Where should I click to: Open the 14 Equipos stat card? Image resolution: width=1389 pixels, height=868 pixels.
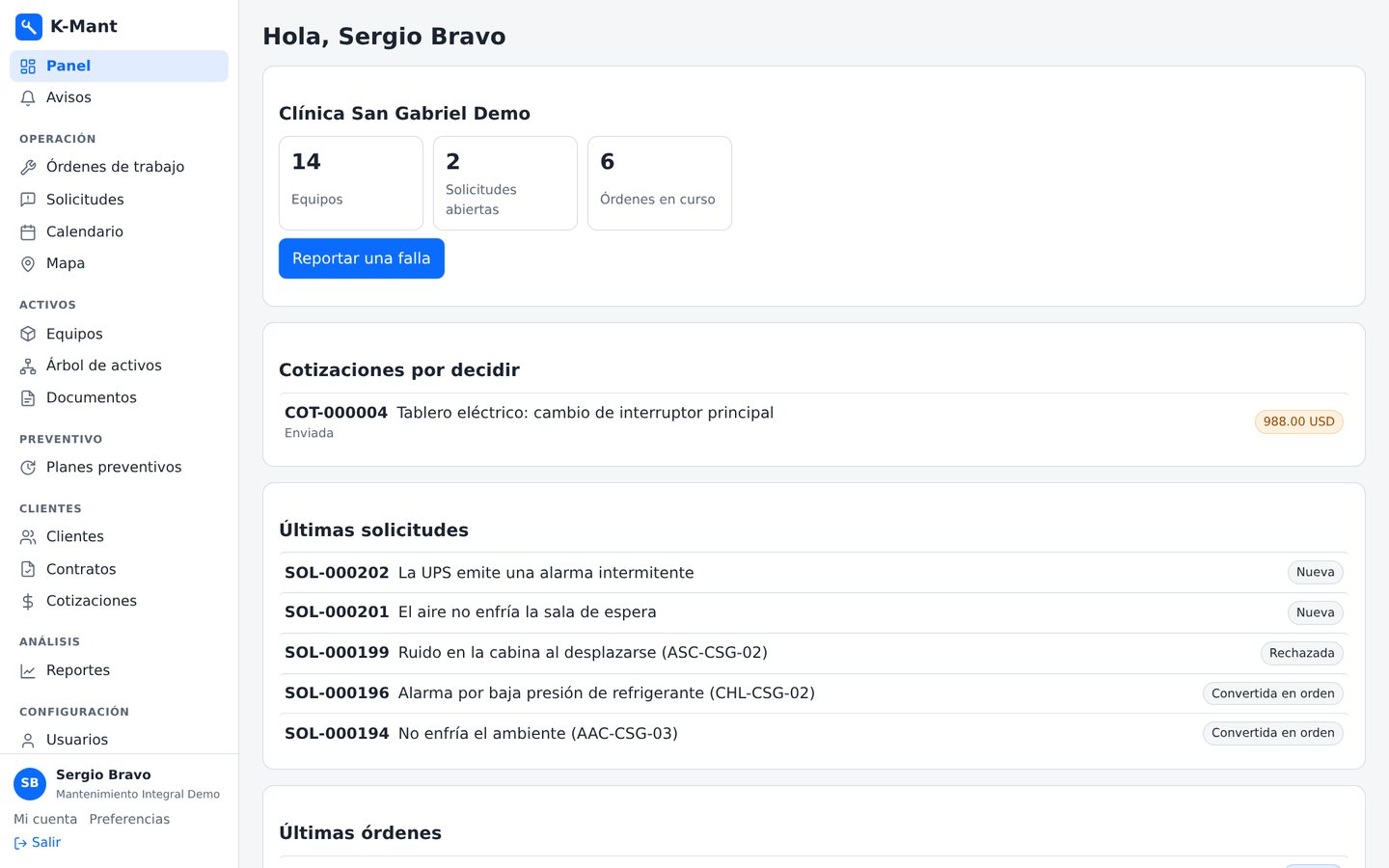coord(351,183)
